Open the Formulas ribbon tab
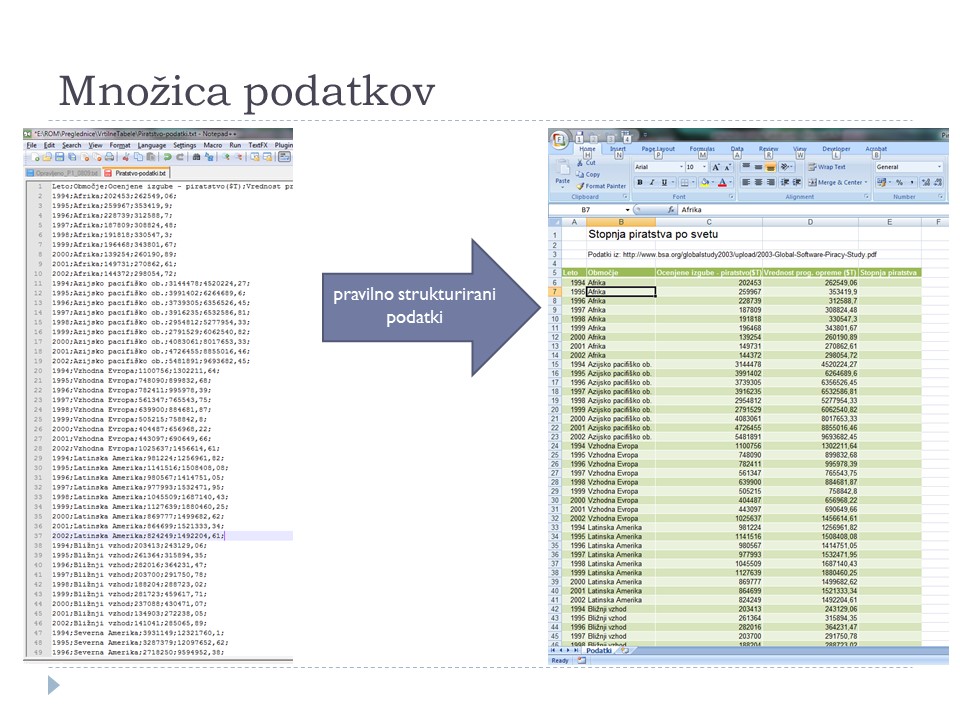Viewport: 960px width, 720px height. pos(701,149)
